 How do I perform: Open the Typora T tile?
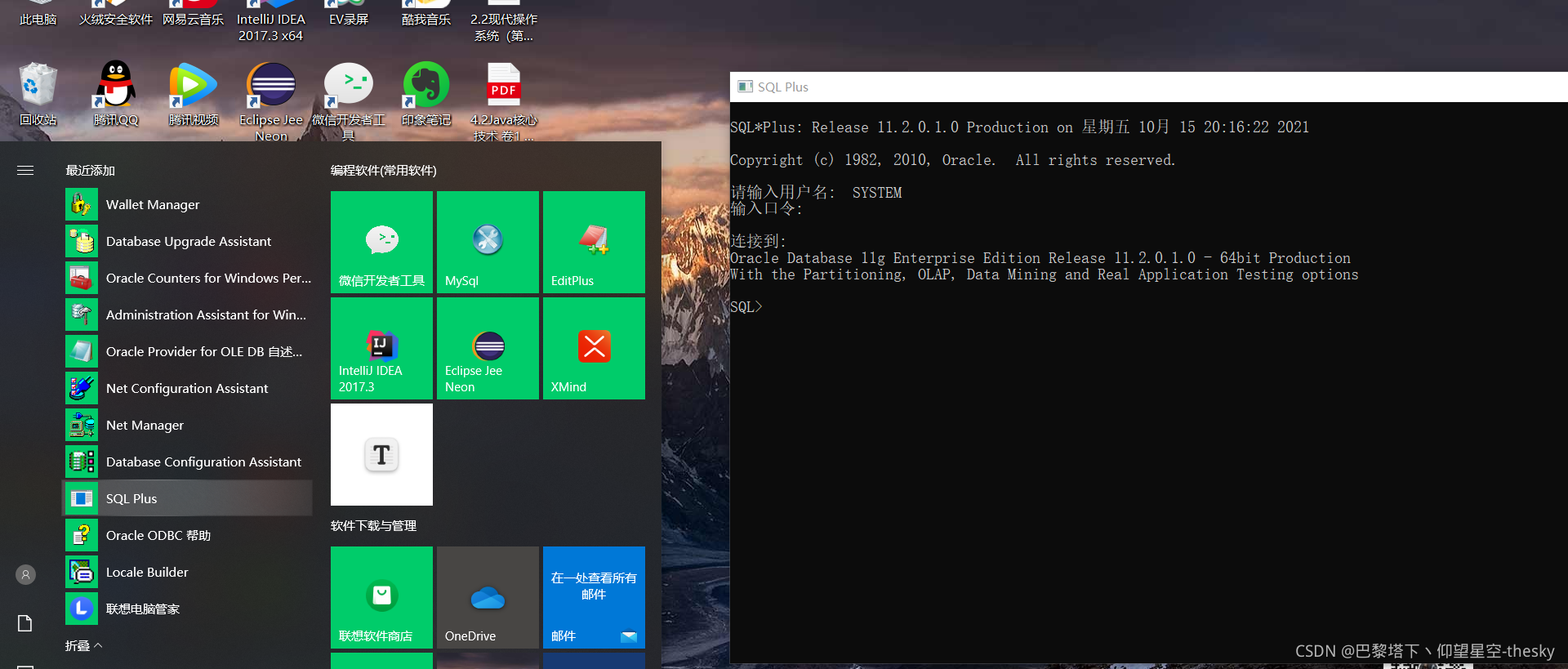click(x=381, y=454)
